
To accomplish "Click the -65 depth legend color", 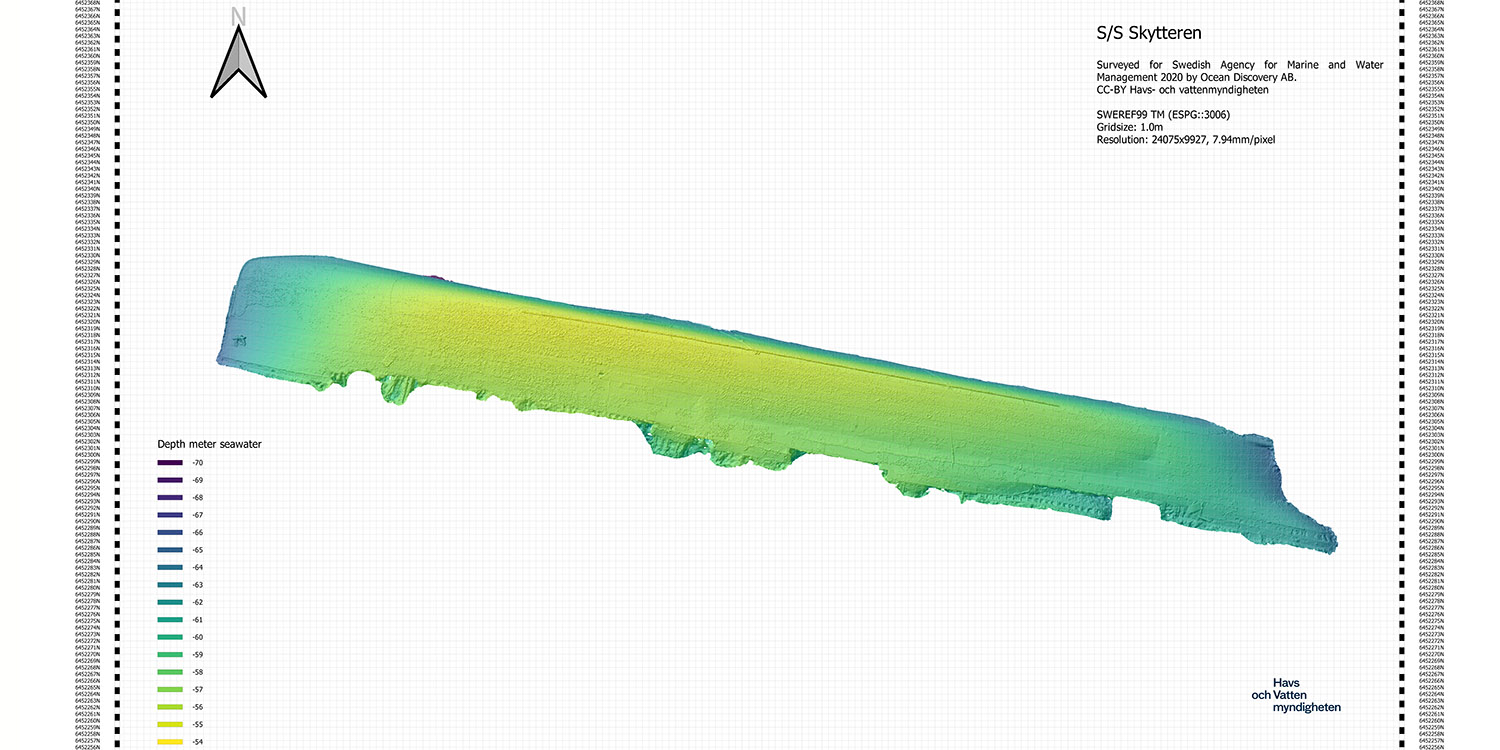I will pos(170,550).
